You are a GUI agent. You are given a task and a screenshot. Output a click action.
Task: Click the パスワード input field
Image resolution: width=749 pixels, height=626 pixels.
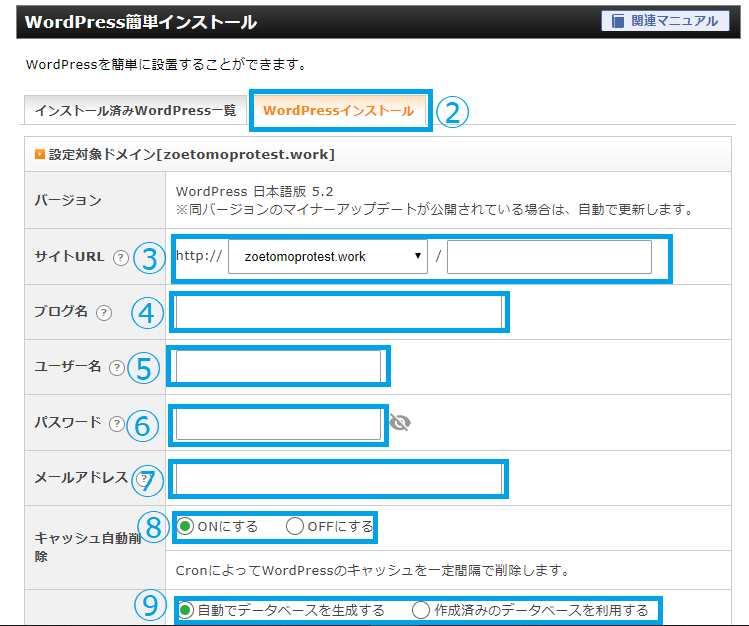click(278, 423)
